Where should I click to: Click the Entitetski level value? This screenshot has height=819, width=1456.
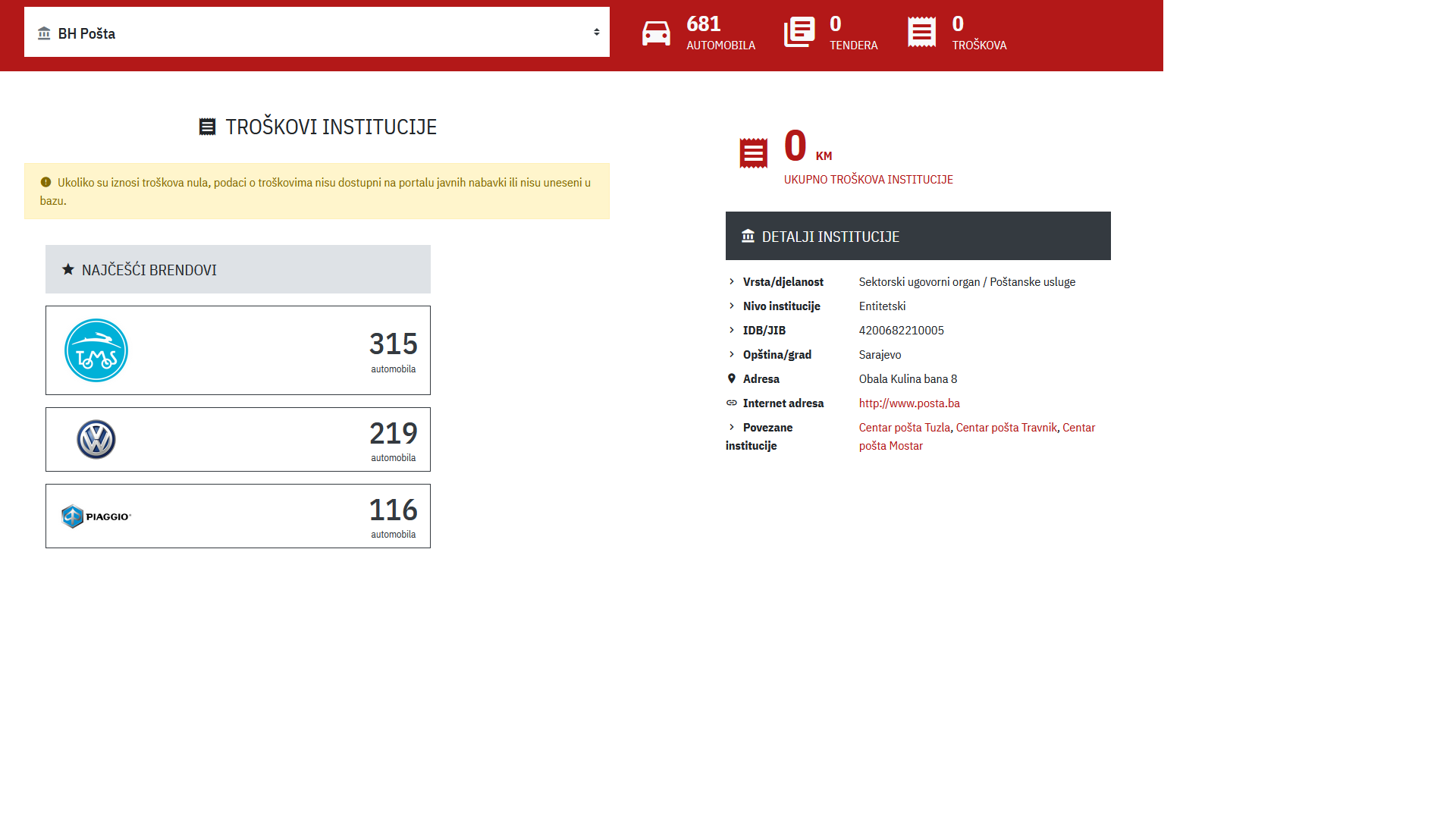click(882, 306)
